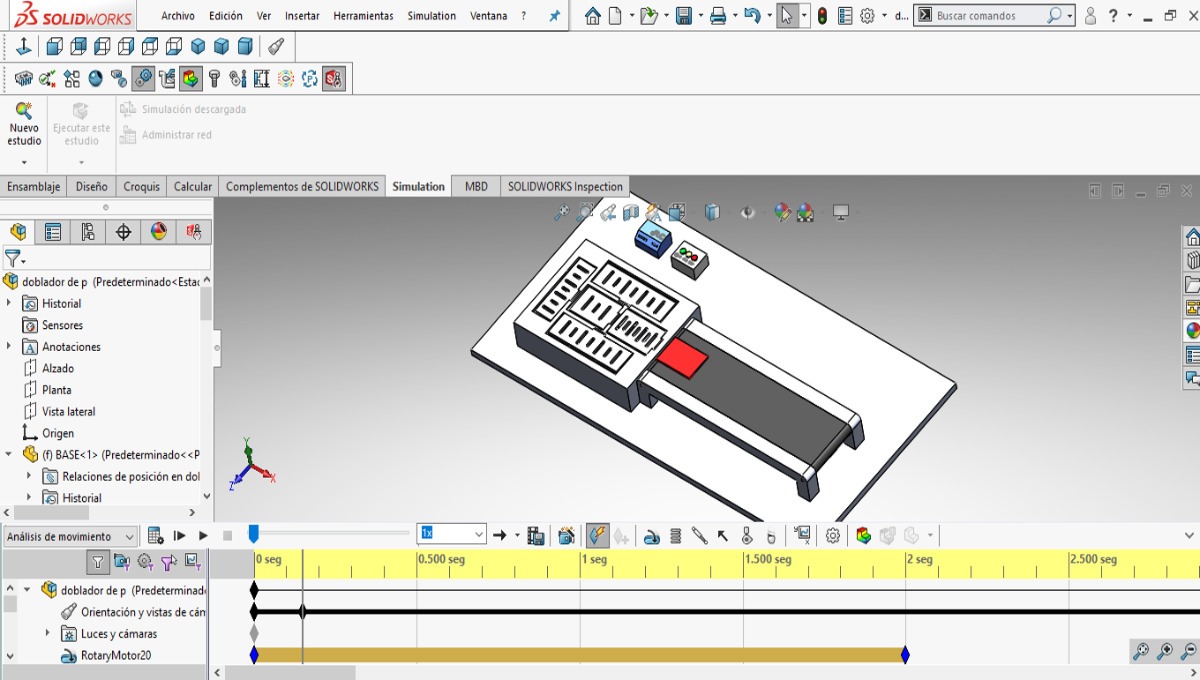Click Zoom to Fit in the timeline
1200x680 pixels.
pyautogui.click(x=1141, y=652)
